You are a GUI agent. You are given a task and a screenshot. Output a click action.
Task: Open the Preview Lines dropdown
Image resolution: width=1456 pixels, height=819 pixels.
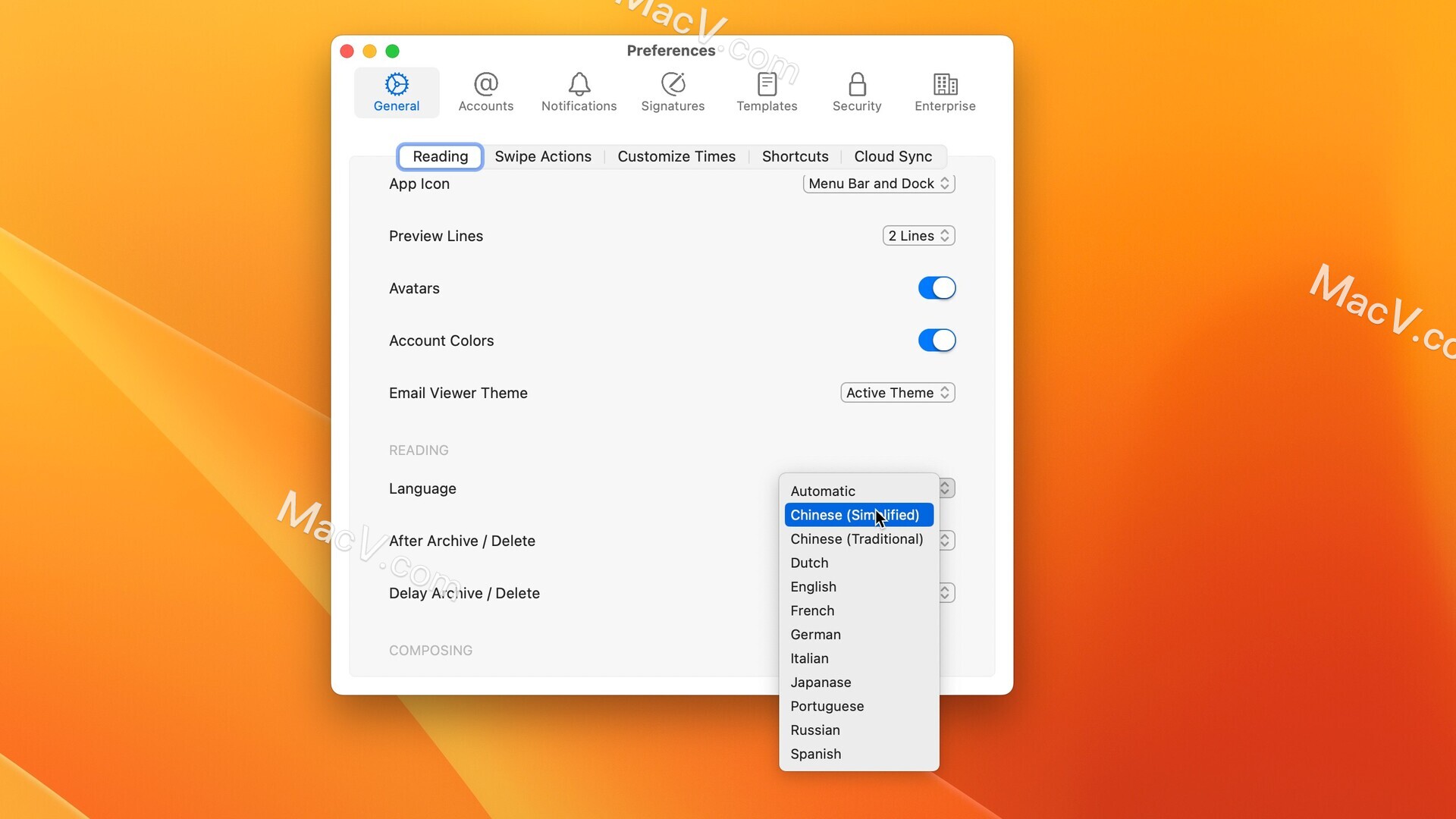click(x=919, y=236)
